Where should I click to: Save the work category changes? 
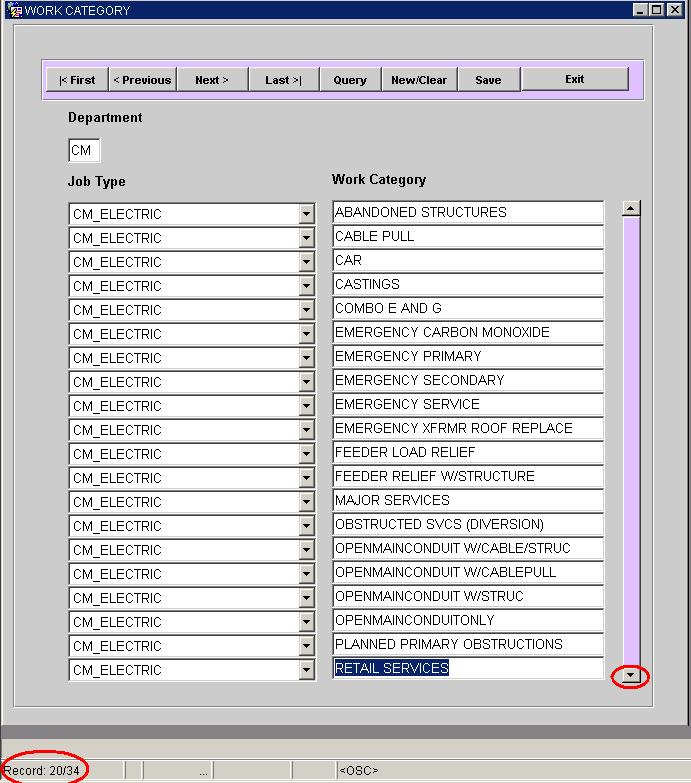tap(488, 80)
